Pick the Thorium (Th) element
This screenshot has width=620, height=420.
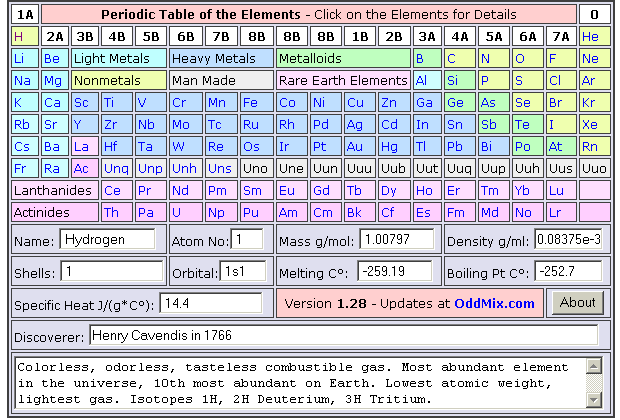tap(117, 213)
